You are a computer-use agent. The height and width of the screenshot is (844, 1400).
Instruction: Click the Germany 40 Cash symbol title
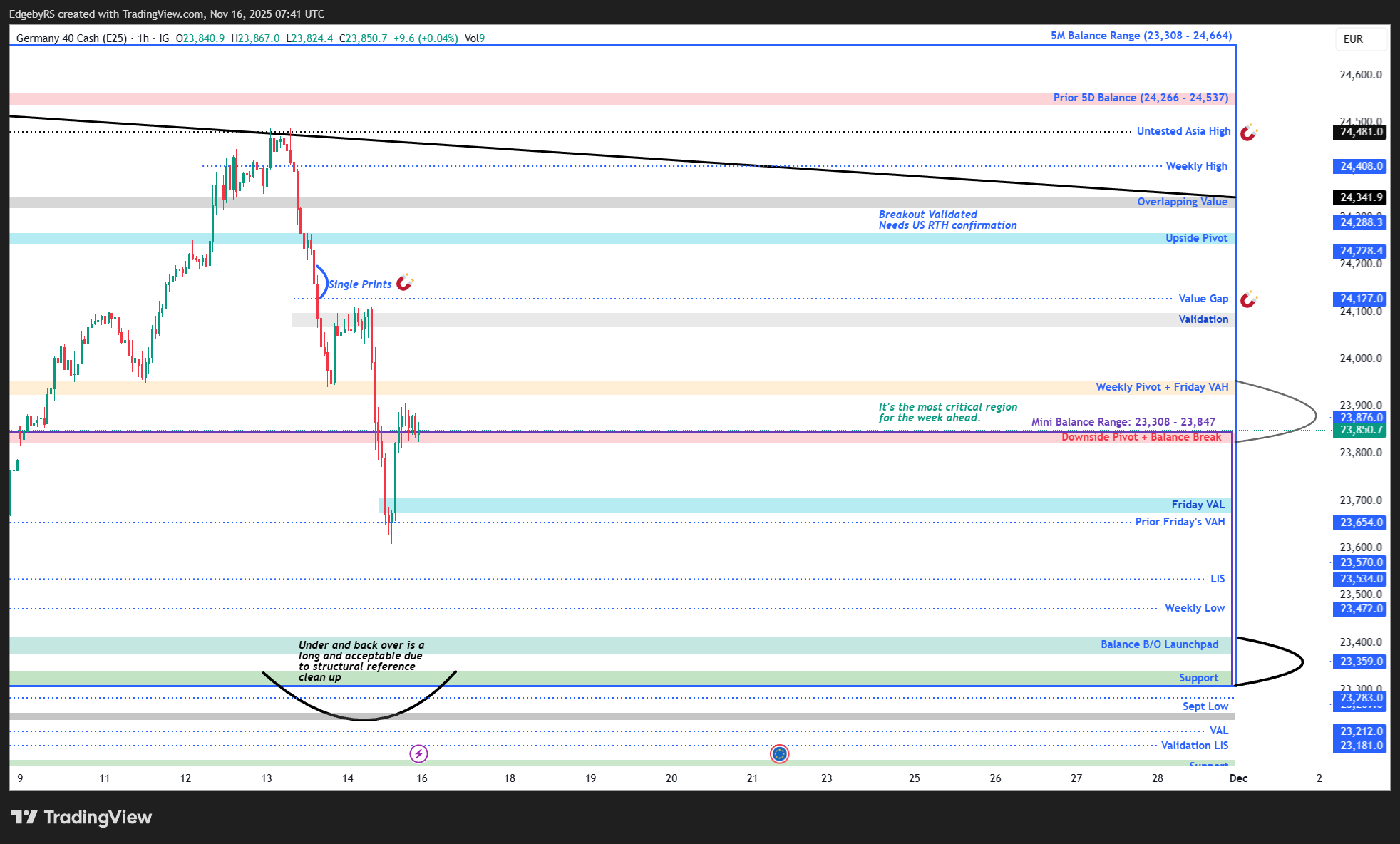71,38
